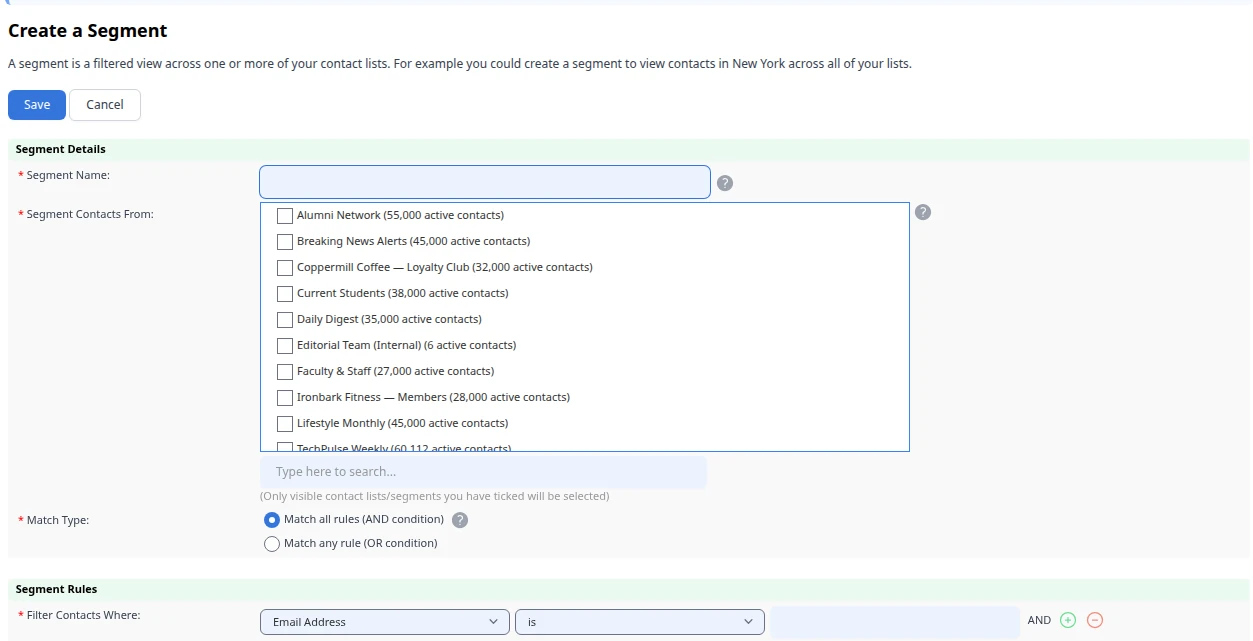Open help icon beside Match all rules
1253x641 pixels.
pos(460,520)
